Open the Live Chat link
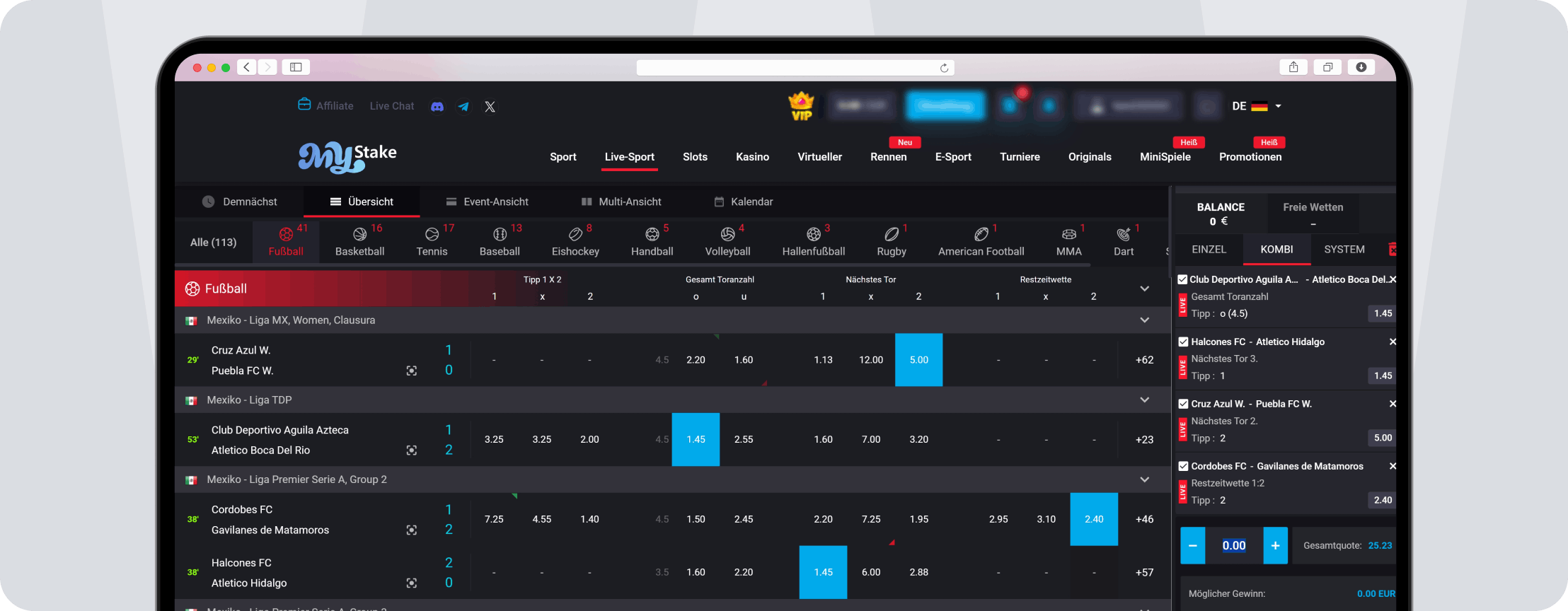 (392, 106)
